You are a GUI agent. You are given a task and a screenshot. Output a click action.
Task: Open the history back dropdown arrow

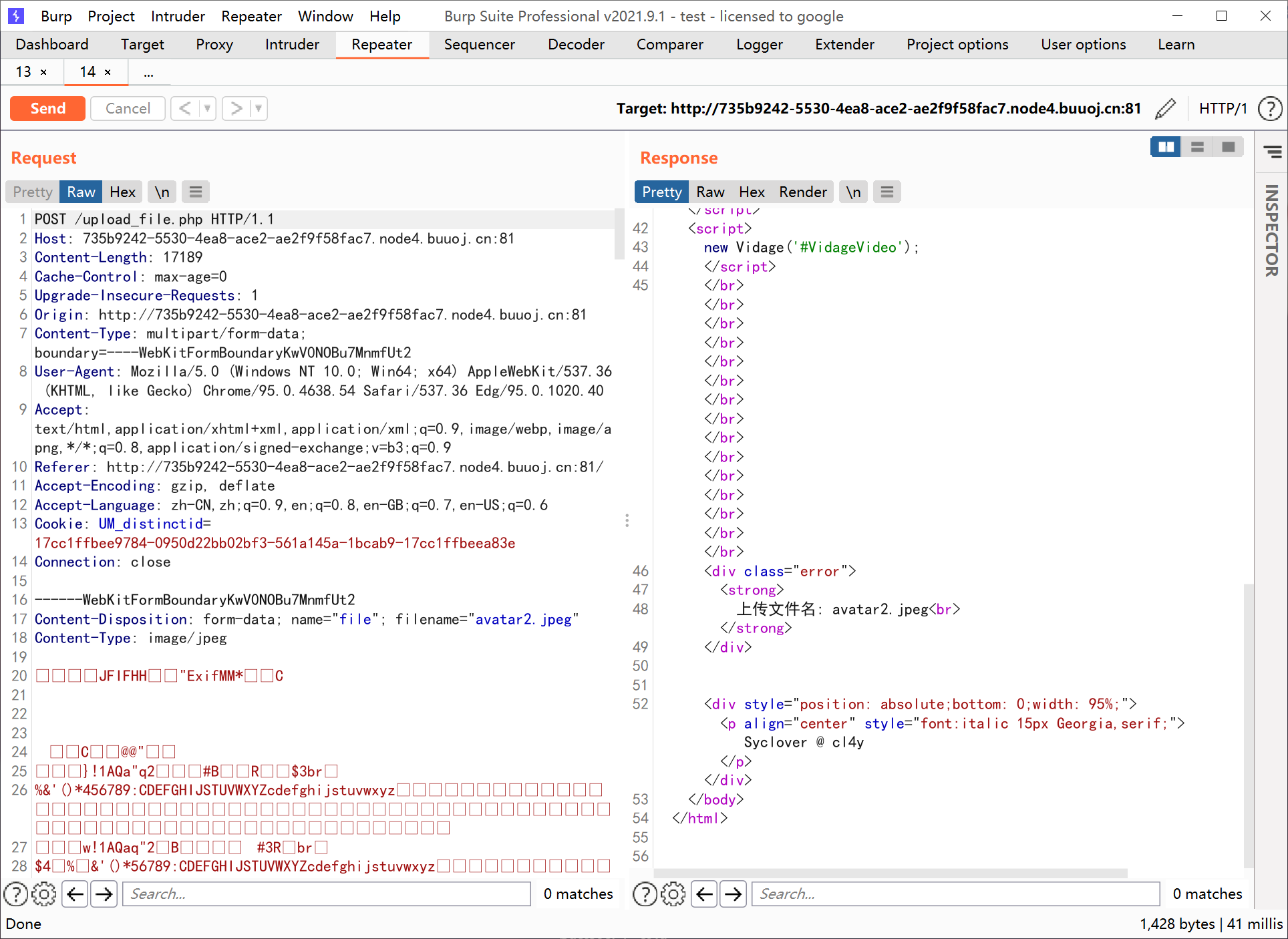tap(207, 108)
